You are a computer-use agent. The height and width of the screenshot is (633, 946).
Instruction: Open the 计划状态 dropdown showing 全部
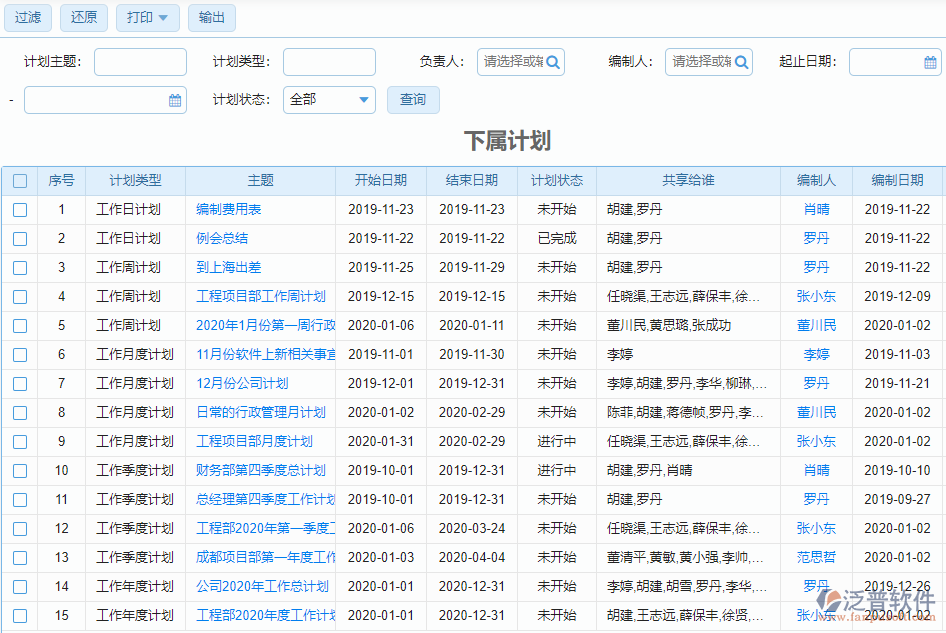click(328, 99)
